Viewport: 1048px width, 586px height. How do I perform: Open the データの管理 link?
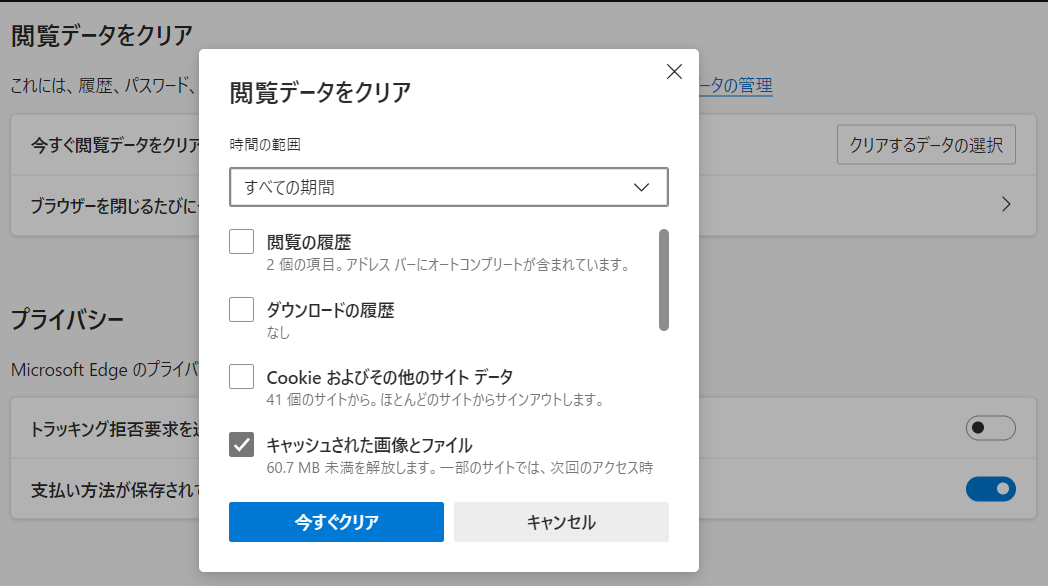[736, 86]
